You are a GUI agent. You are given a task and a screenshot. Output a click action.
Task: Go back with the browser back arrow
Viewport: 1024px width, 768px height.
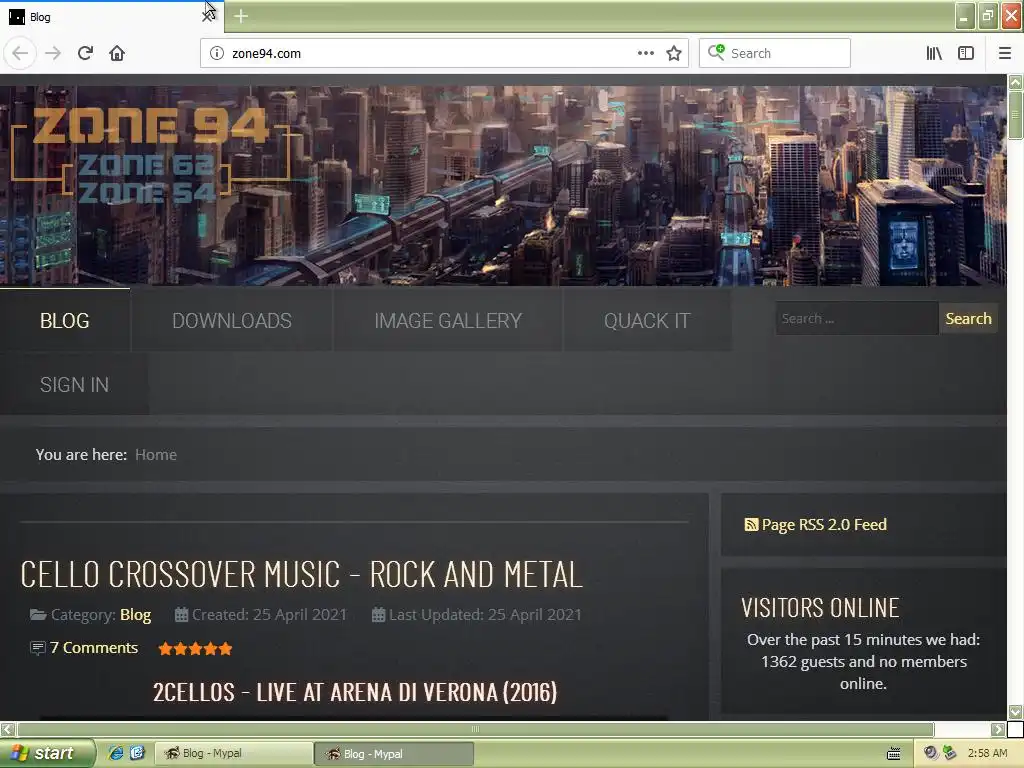(x=20, y=53)
